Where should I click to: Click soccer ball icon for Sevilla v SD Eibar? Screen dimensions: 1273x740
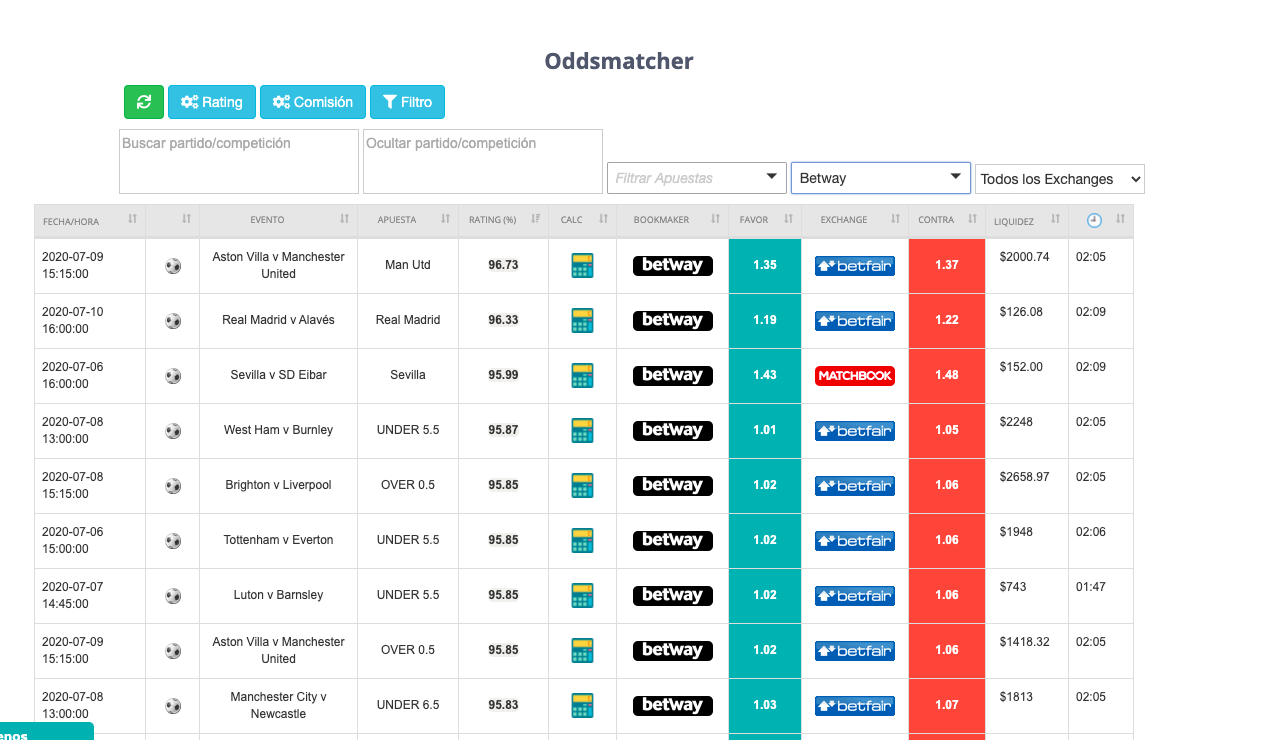pos(173,376)
